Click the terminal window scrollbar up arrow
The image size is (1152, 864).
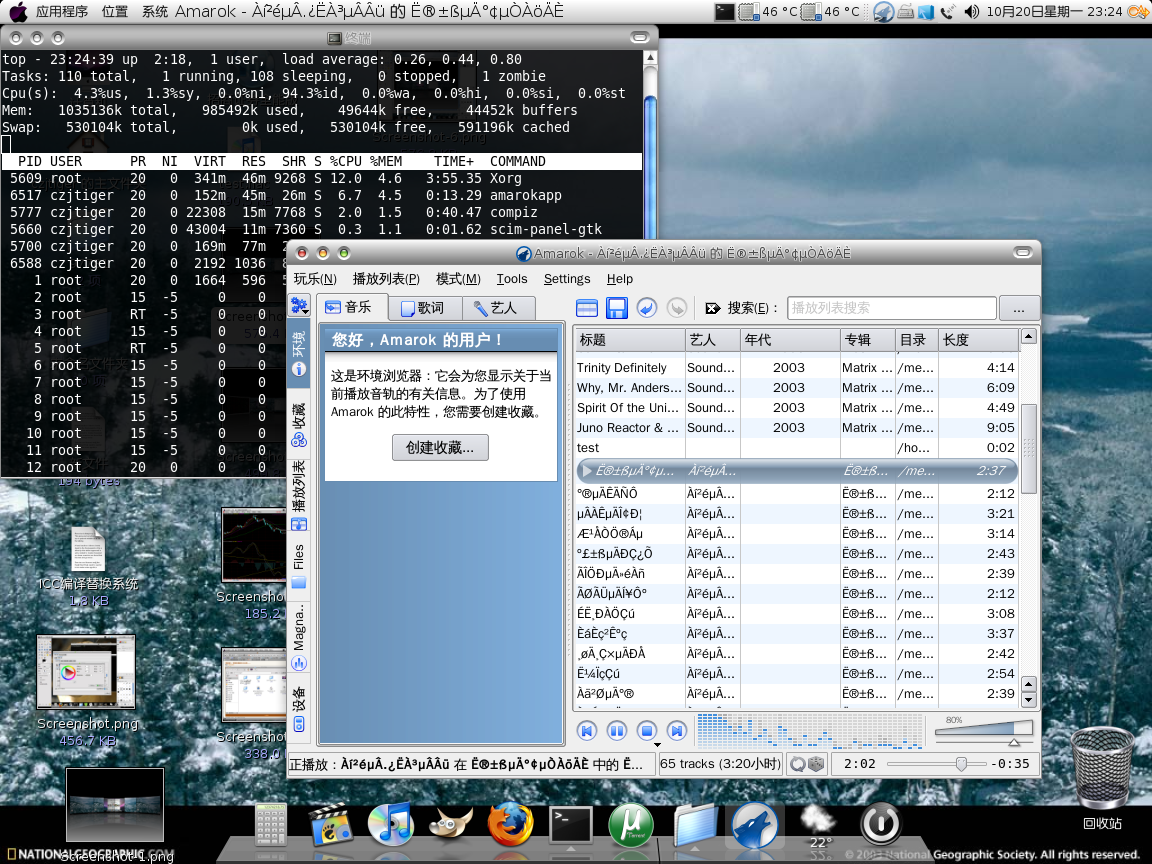[x=649, y=58]
